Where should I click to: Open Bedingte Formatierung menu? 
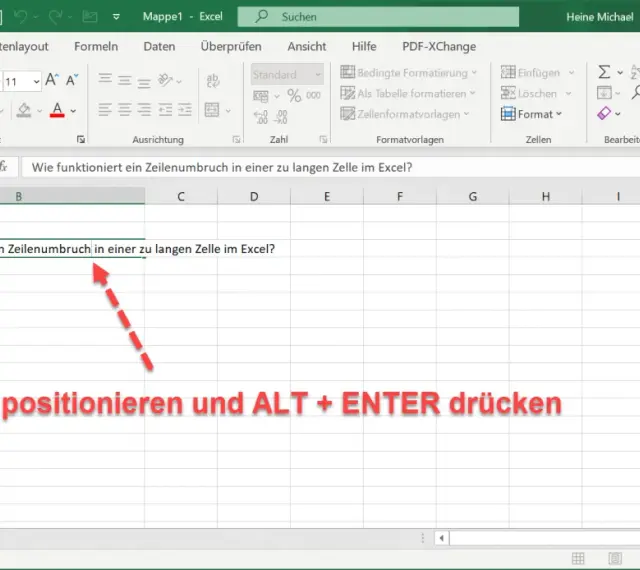(x=409, y=73)
